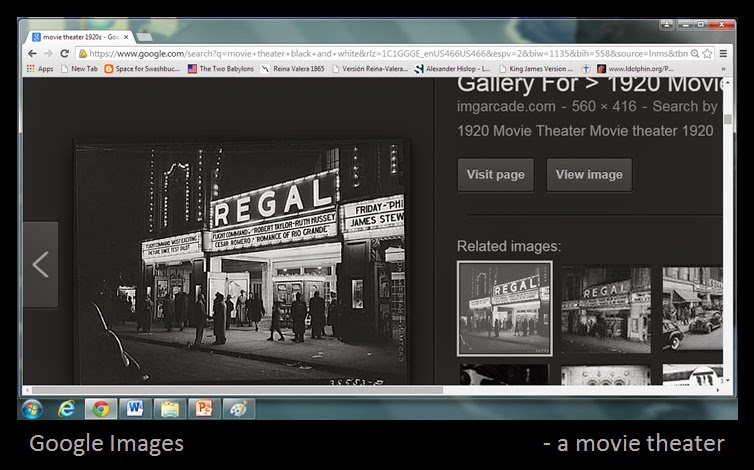This screenshot has width=754, height=470.
Task: Show previous image with left arrow
Action: pyautogui.click(x=41, y=265)
